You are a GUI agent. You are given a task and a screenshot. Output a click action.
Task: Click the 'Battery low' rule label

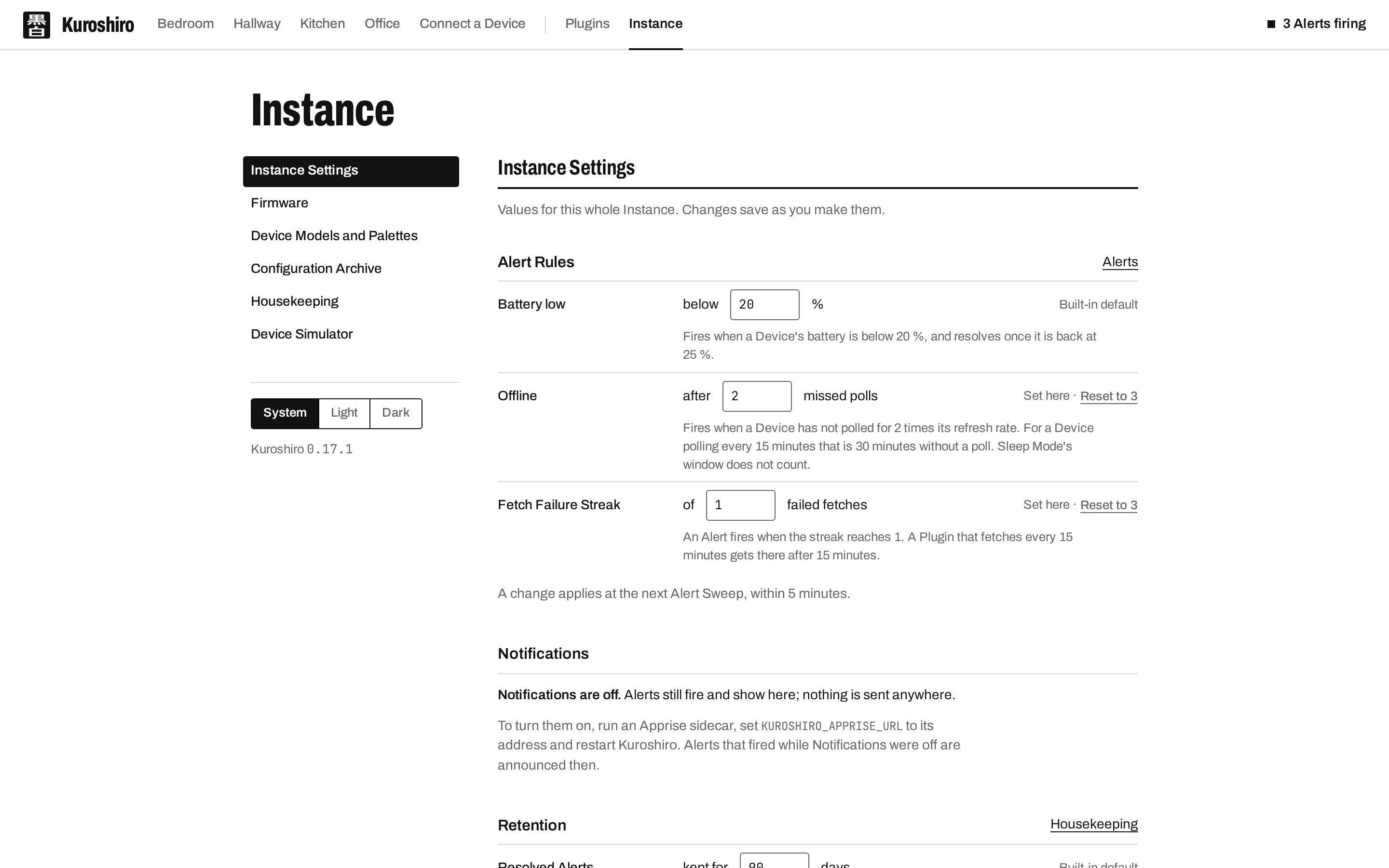click(x=531, y=304)
